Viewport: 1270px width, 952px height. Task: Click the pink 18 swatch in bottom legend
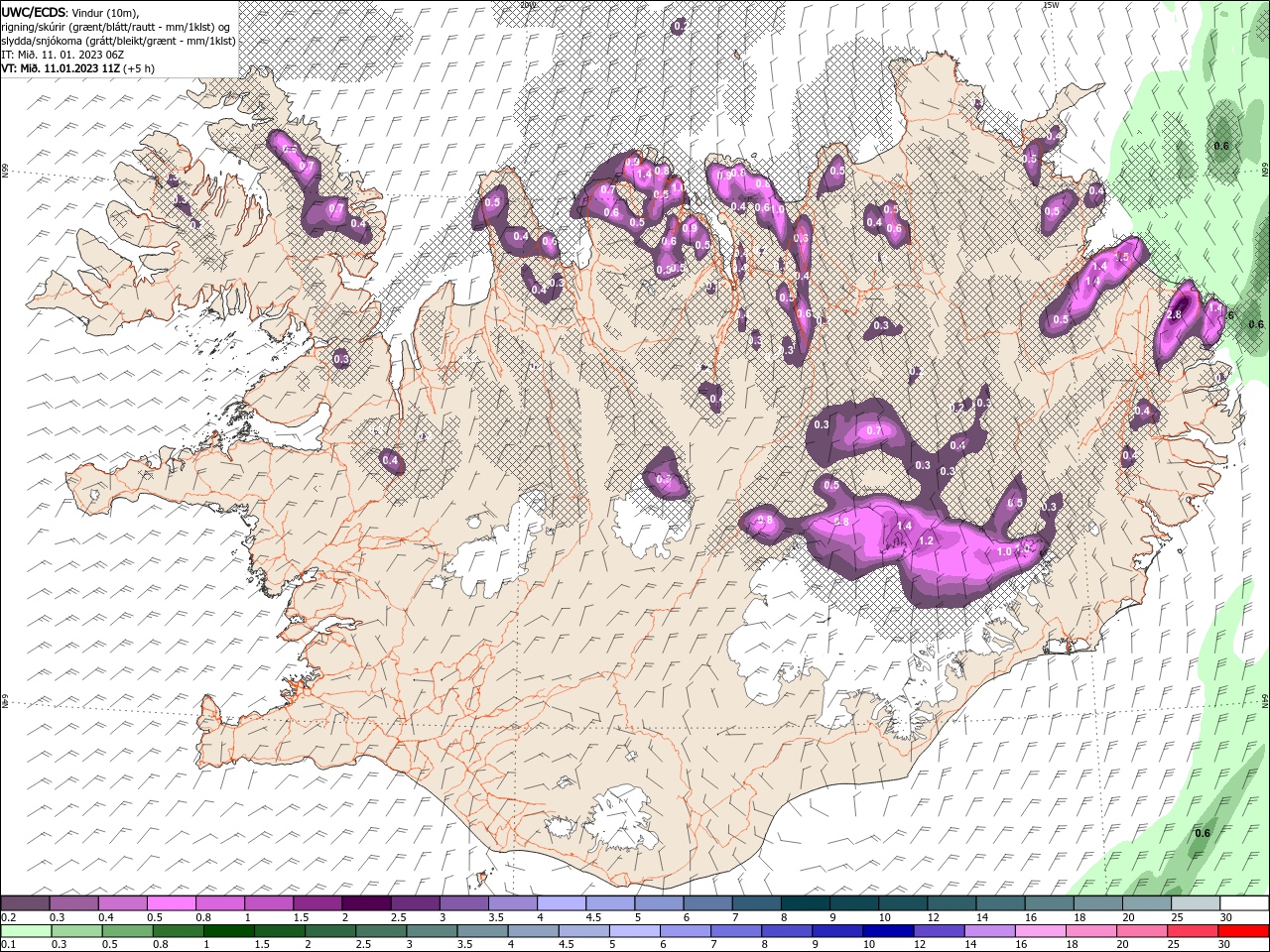(x=1090, y=931)
